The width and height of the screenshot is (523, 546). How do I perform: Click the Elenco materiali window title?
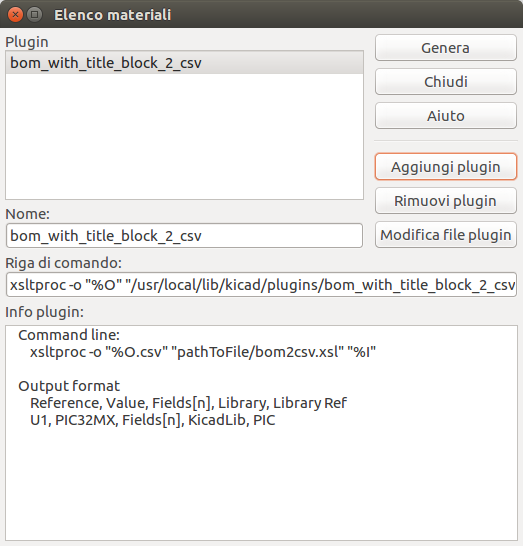112,15
